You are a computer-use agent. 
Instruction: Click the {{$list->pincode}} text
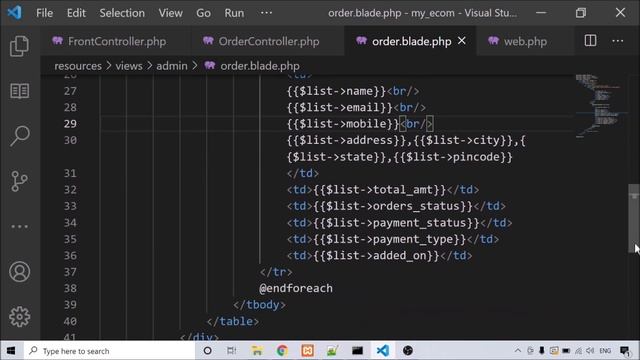pos(453,157)
